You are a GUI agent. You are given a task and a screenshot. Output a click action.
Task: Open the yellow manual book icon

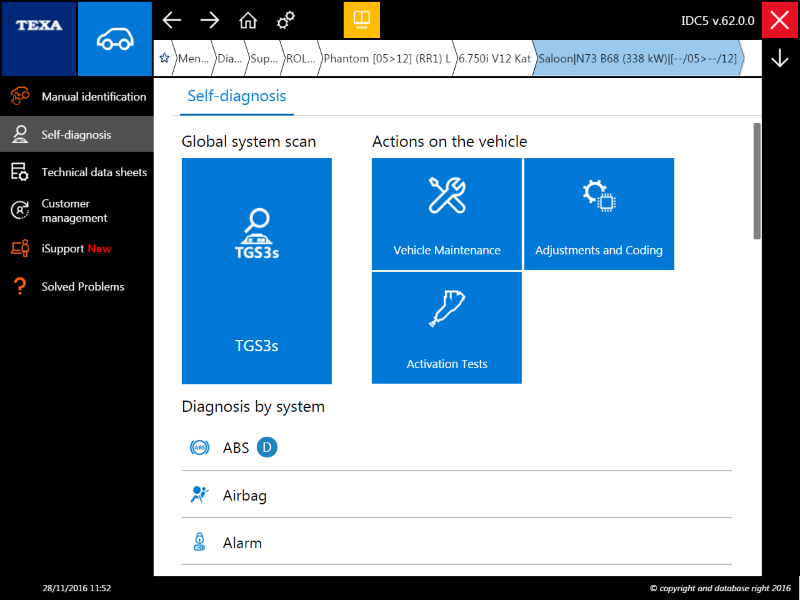coord(362,20)
